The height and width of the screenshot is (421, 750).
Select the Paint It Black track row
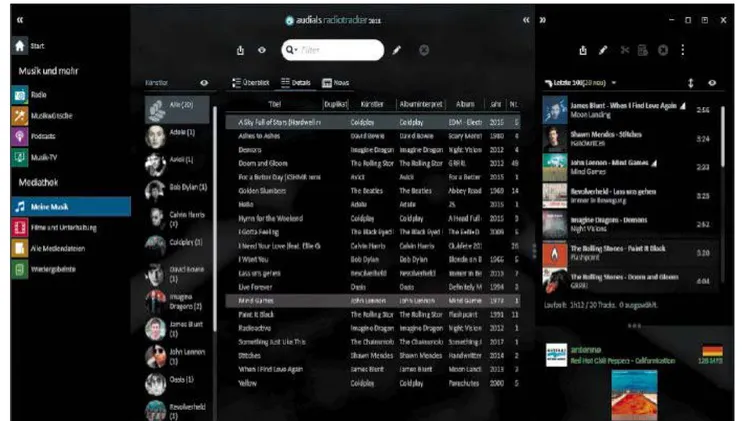(x=373, y=315)
